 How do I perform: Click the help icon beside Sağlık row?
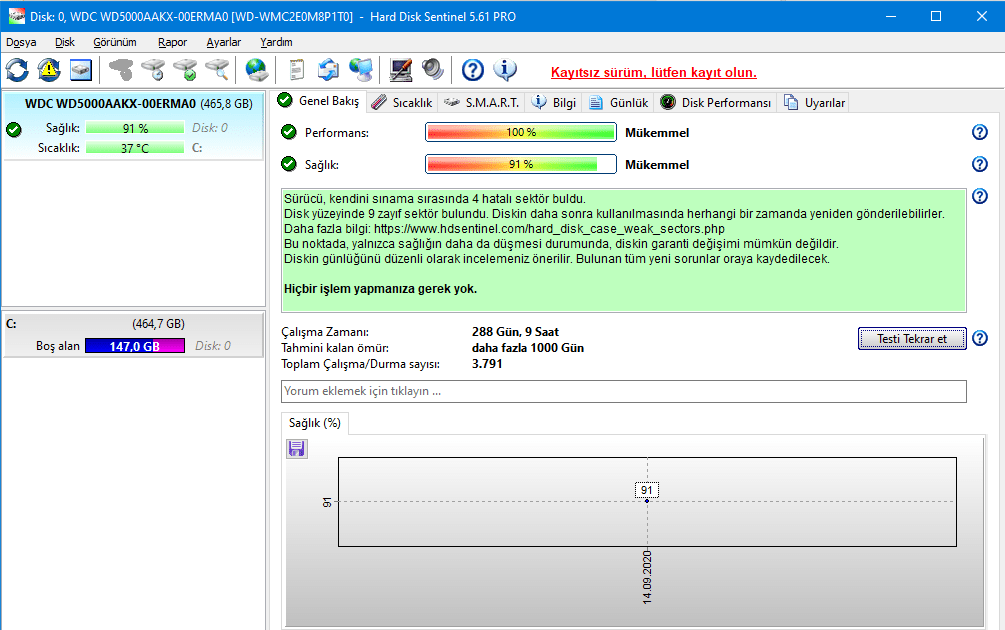980,164
